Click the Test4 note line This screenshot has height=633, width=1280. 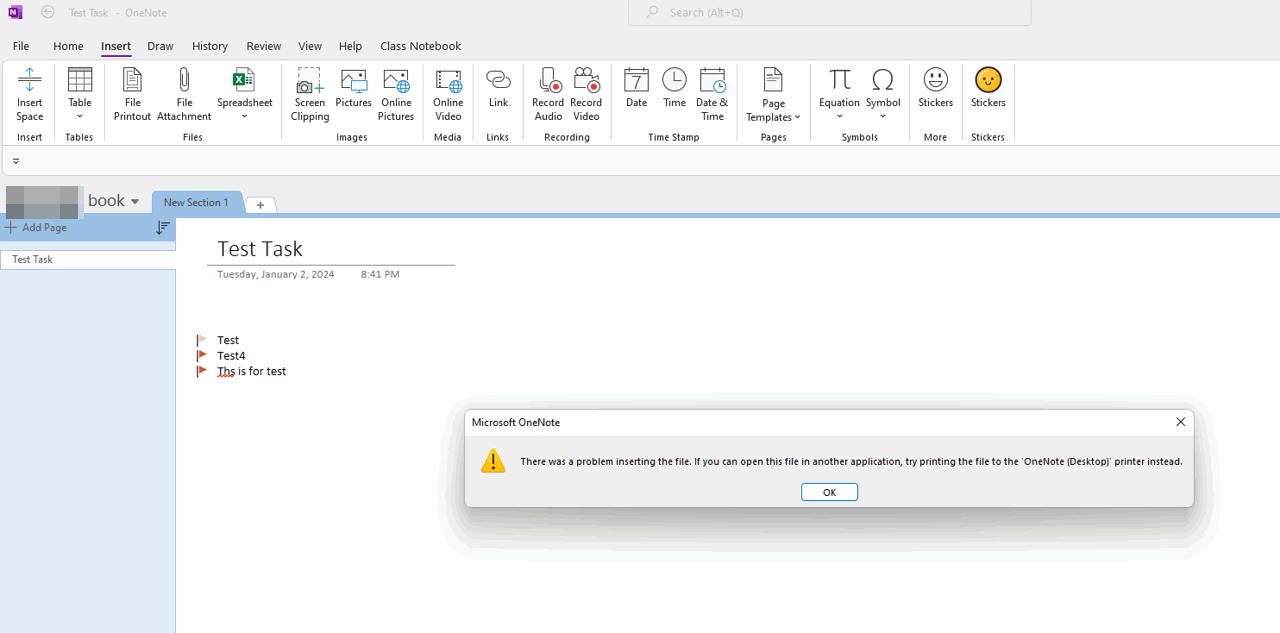click(x=231, y=355)
